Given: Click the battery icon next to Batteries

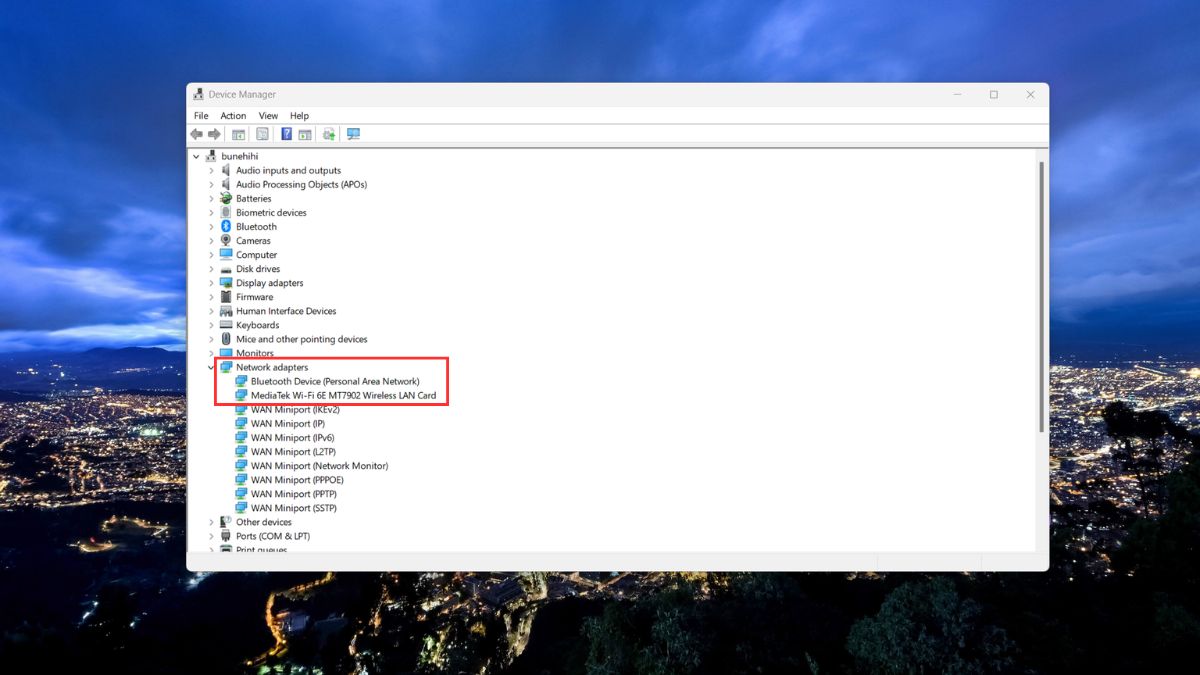Looking at the screenshot, I should pyautogui.click(x=226, y=199).
